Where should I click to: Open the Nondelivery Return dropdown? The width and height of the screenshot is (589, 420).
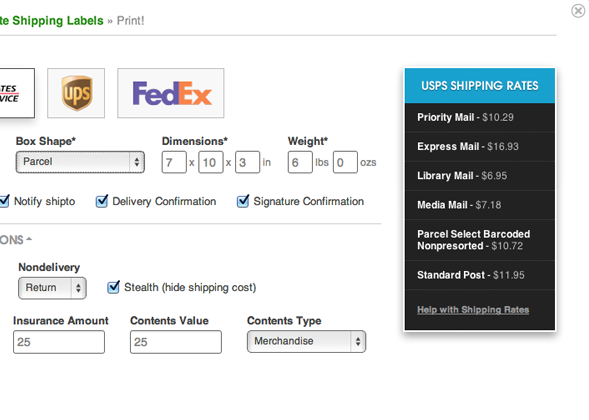click(52, 288)
